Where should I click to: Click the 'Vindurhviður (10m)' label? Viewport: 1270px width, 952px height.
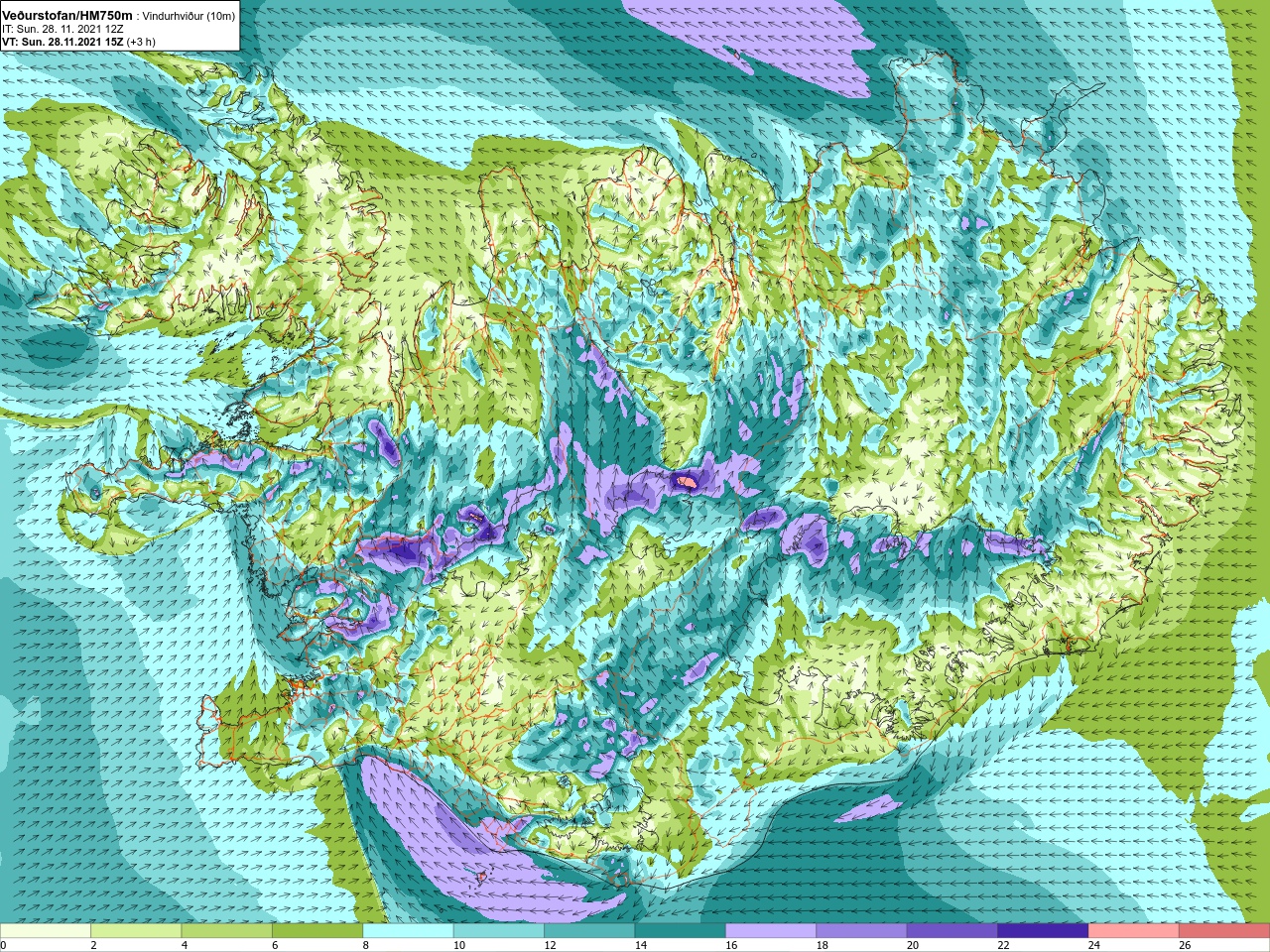coord(190,17)
